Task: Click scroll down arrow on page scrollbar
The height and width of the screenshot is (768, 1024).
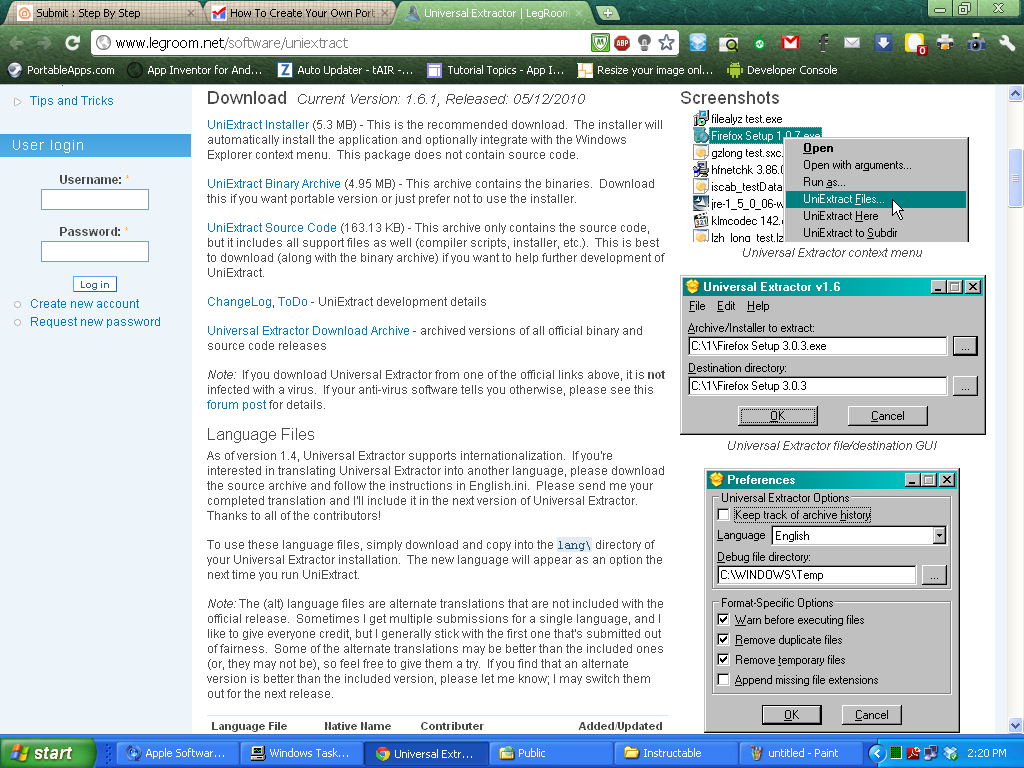Action: 1015,725
